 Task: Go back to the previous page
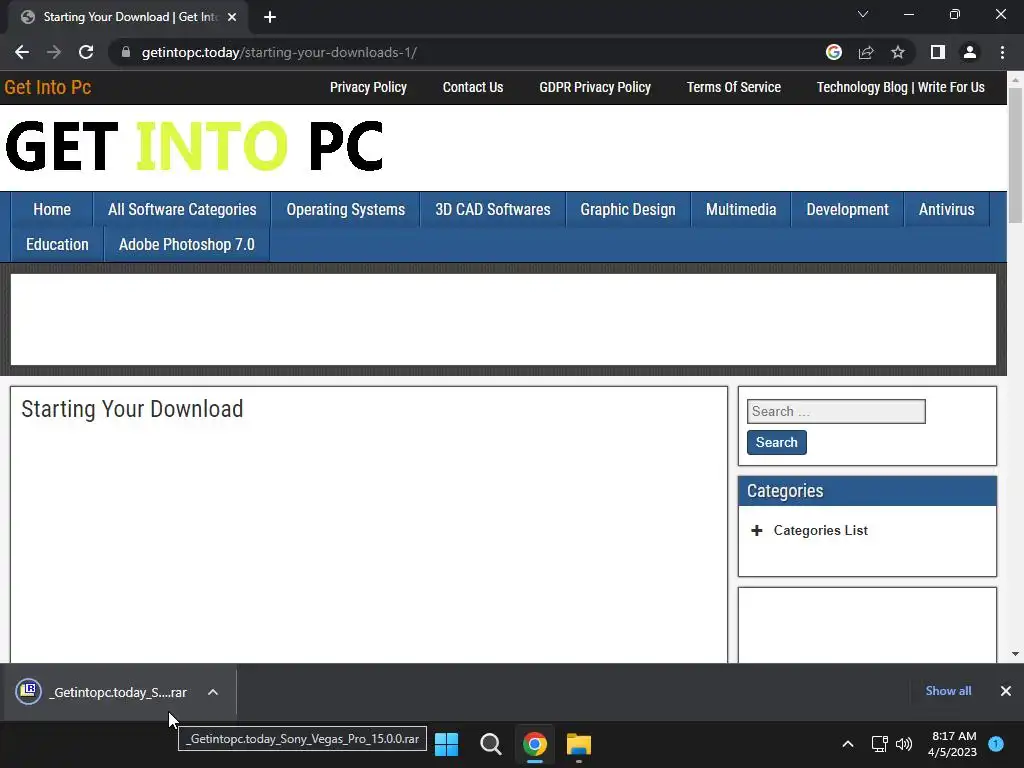tap(22, 52)
